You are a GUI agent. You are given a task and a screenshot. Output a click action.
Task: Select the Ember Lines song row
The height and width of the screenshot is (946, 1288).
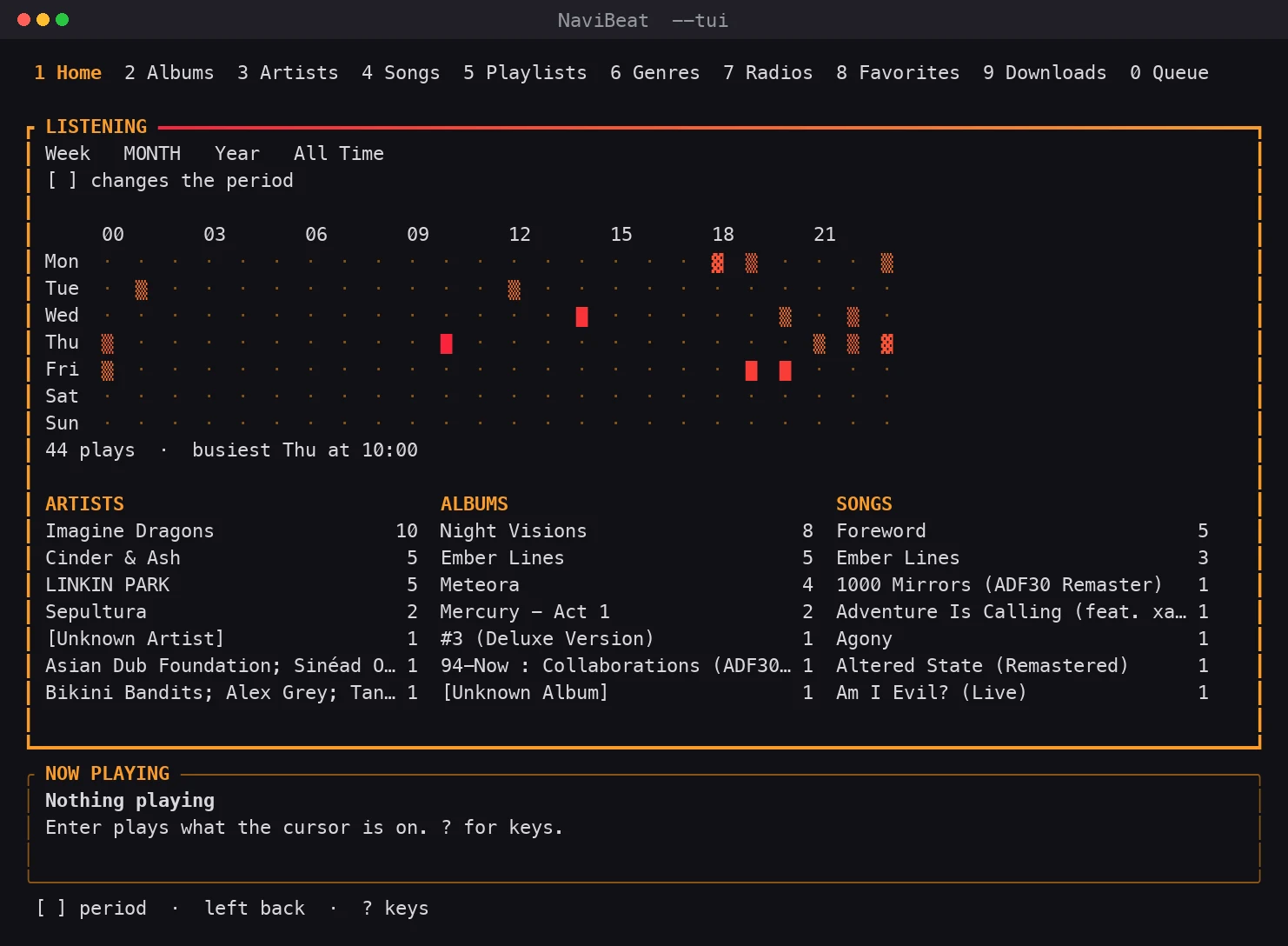(1022, 558)
